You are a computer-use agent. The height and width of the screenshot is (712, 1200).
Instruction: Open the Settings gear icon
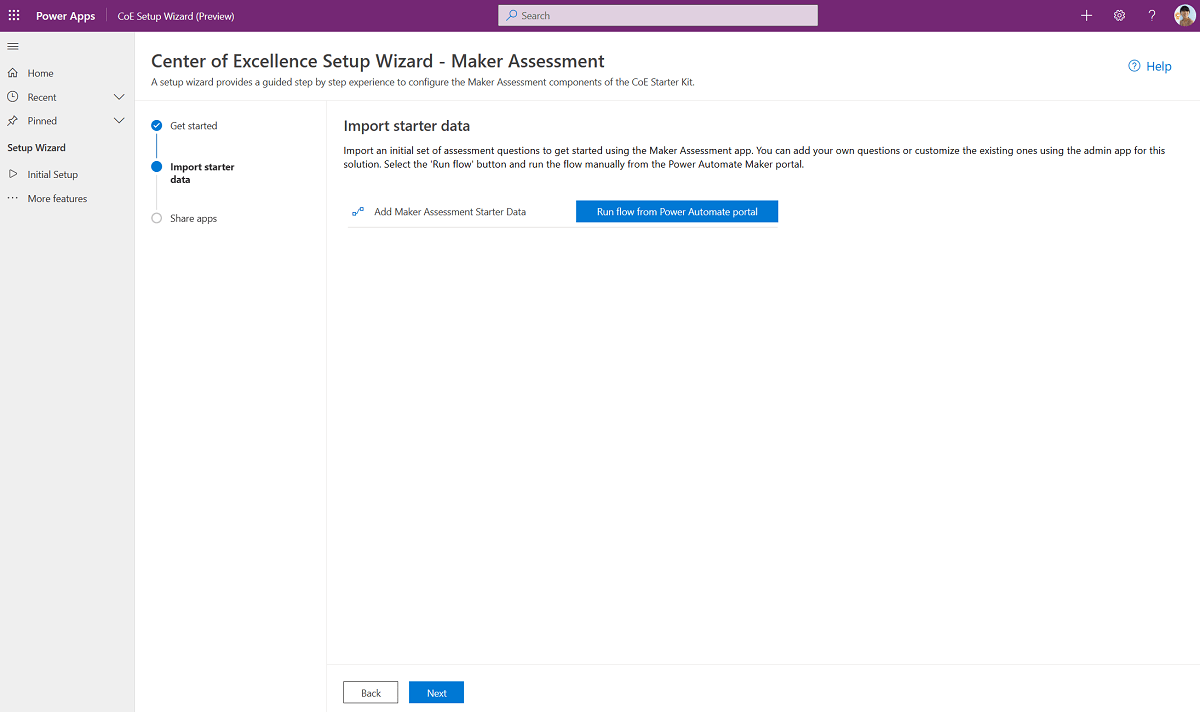tap(1119, 15)
